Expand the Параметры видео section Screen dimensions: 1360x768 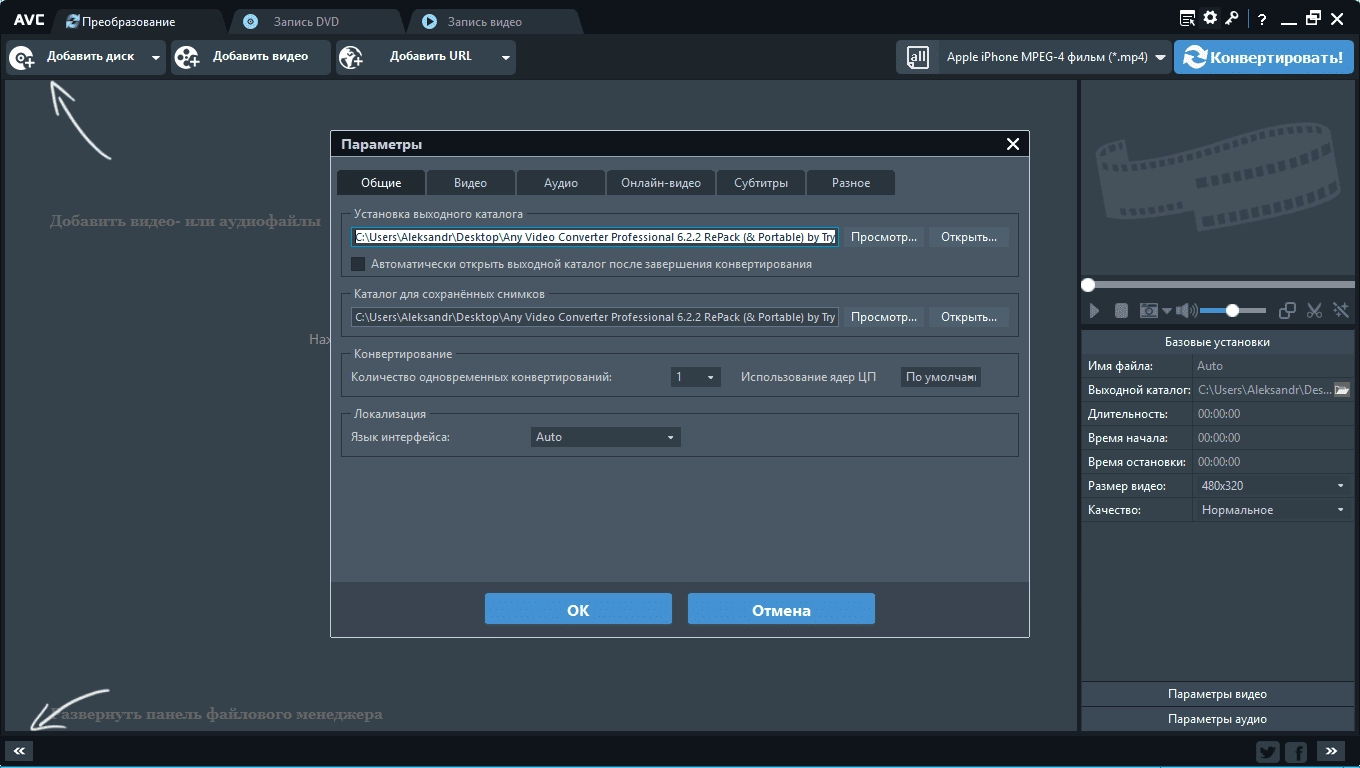coord(1217,694)
